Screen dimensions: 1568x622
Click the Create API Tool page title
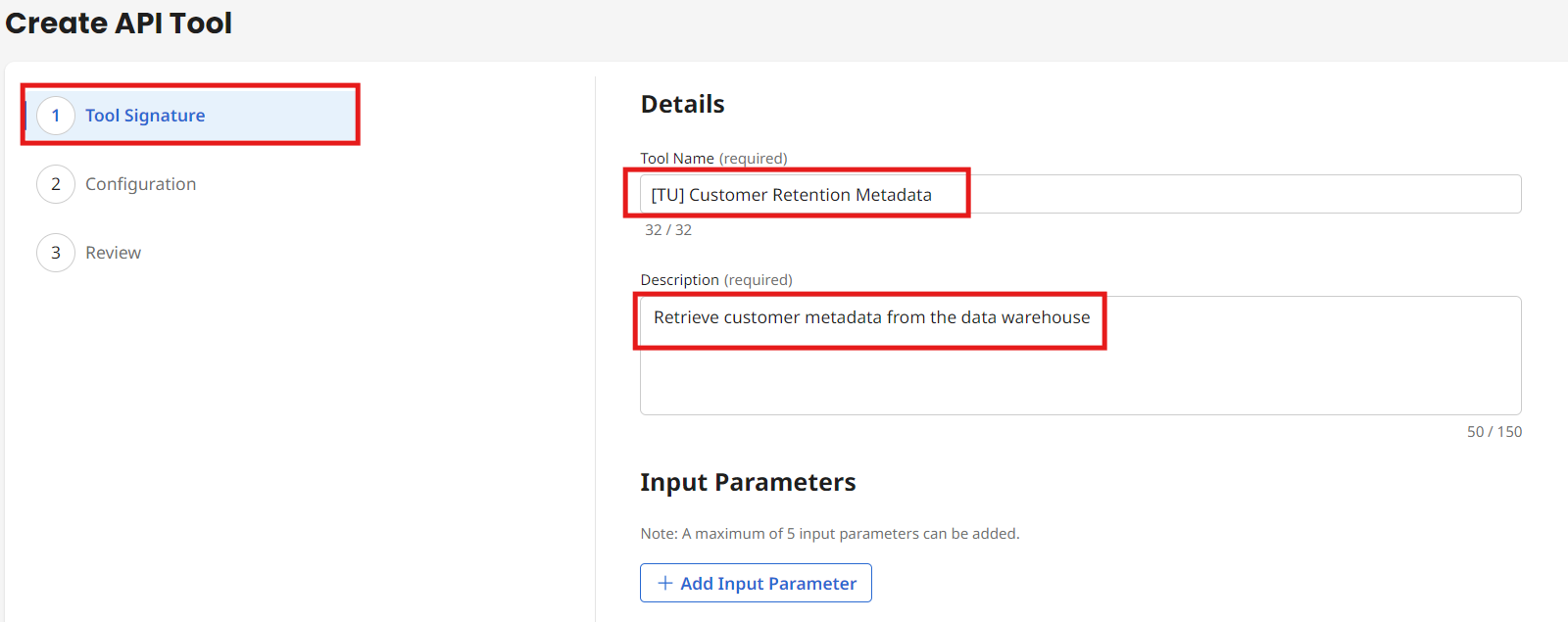(x=119, y=23)
